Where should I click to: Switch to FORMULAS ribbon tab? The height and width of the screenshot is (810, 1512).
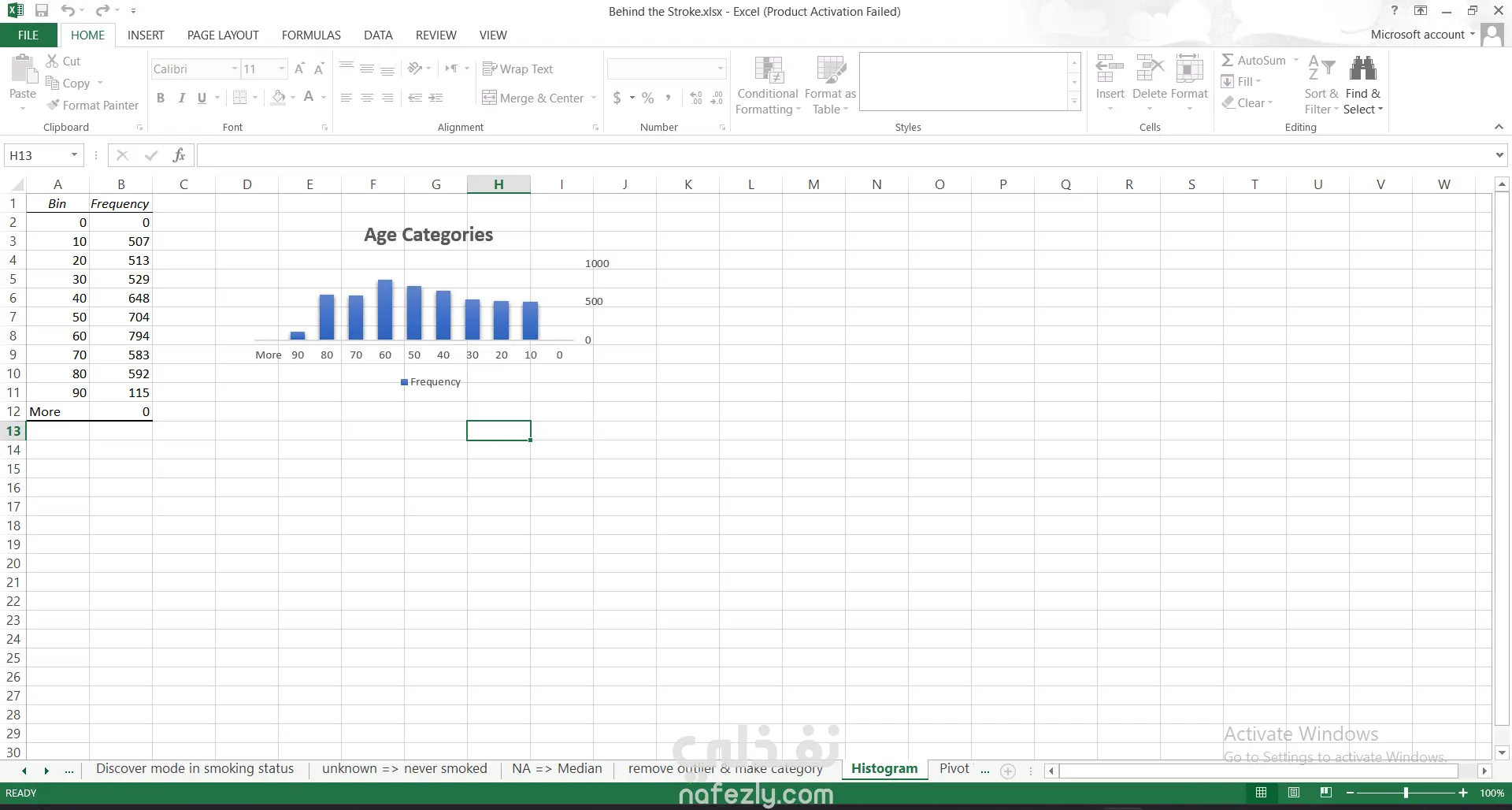coord(311,35)
